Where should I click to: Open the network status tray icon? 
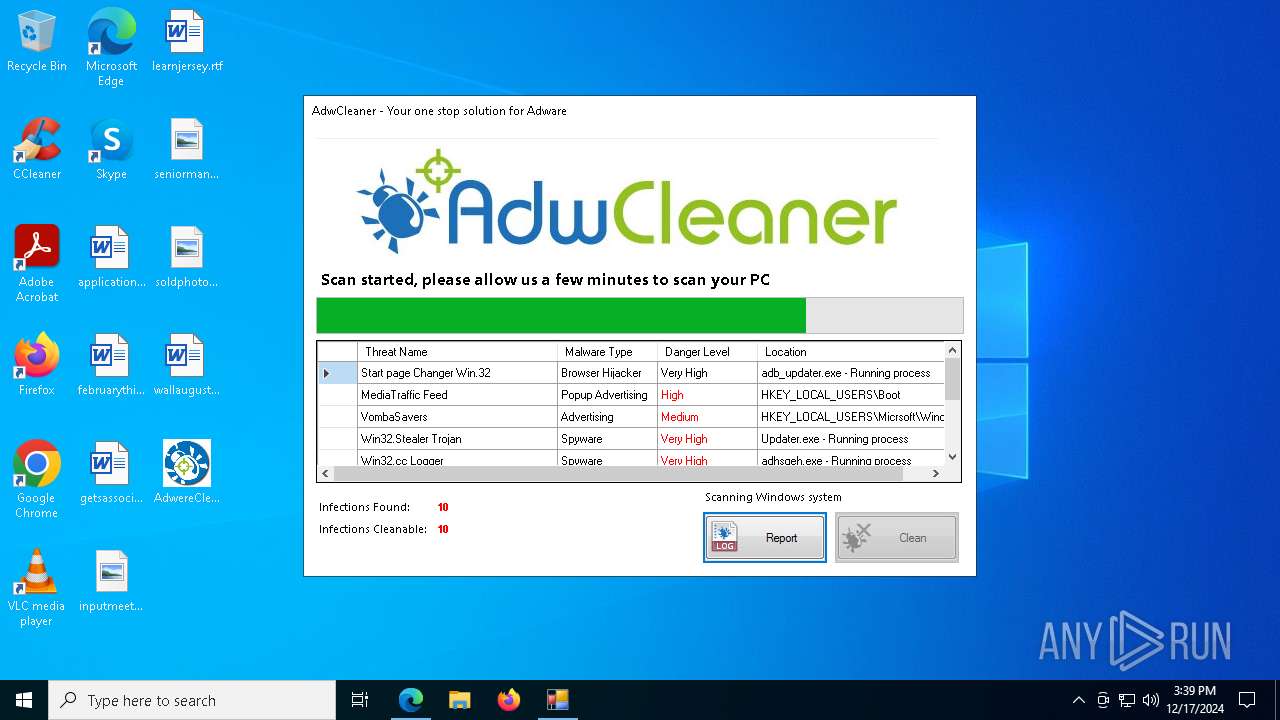[1127, 700]
